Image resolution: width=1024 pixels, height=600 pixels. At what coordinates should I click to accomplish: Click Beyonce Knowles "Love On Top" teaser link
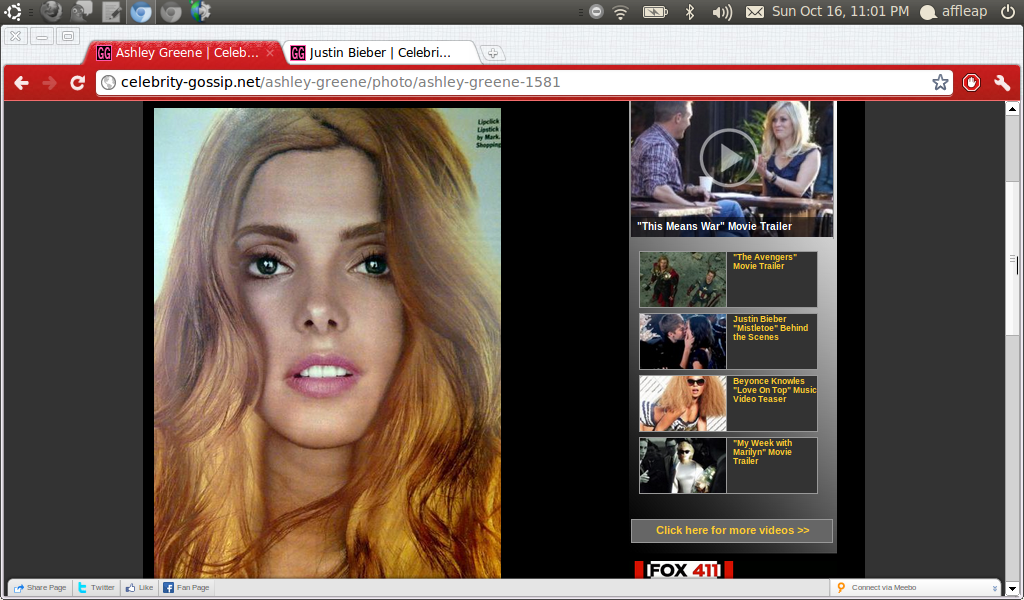775,390
